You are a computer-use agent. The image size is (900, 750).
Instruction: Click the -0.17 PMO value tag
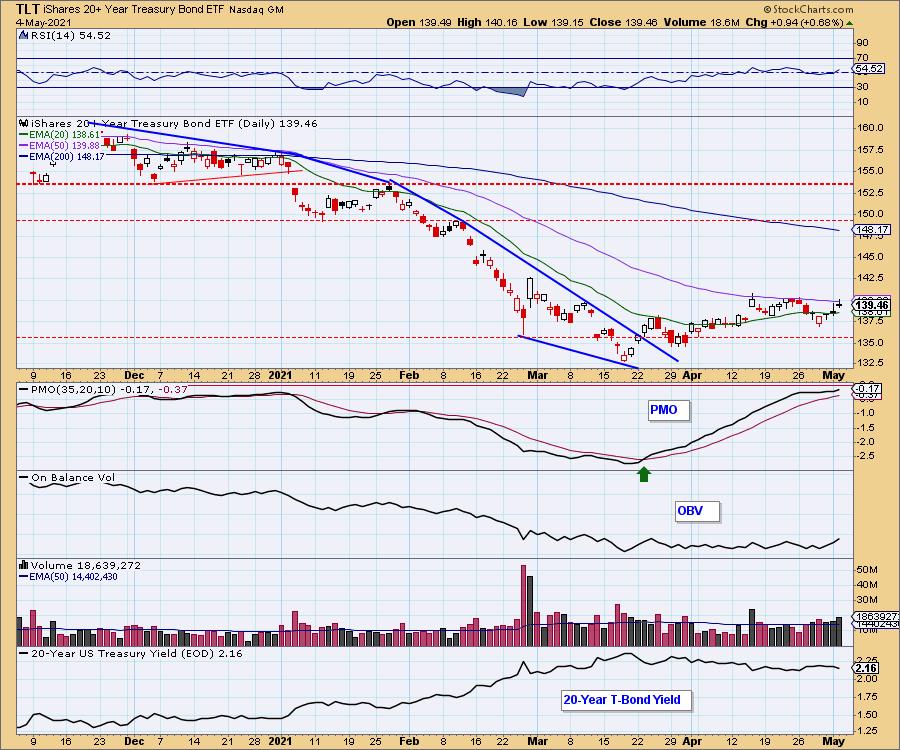pyautogui.click(x=869, y=389)
